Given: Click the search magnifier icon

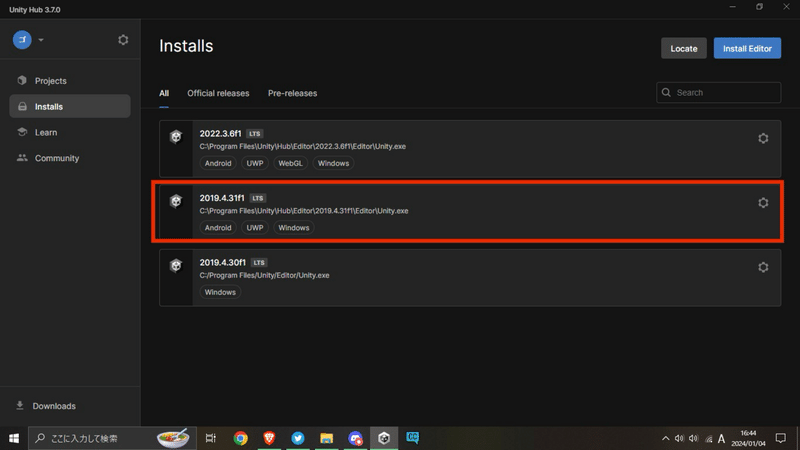Looking at the screenshot, I should click(666, 92).
